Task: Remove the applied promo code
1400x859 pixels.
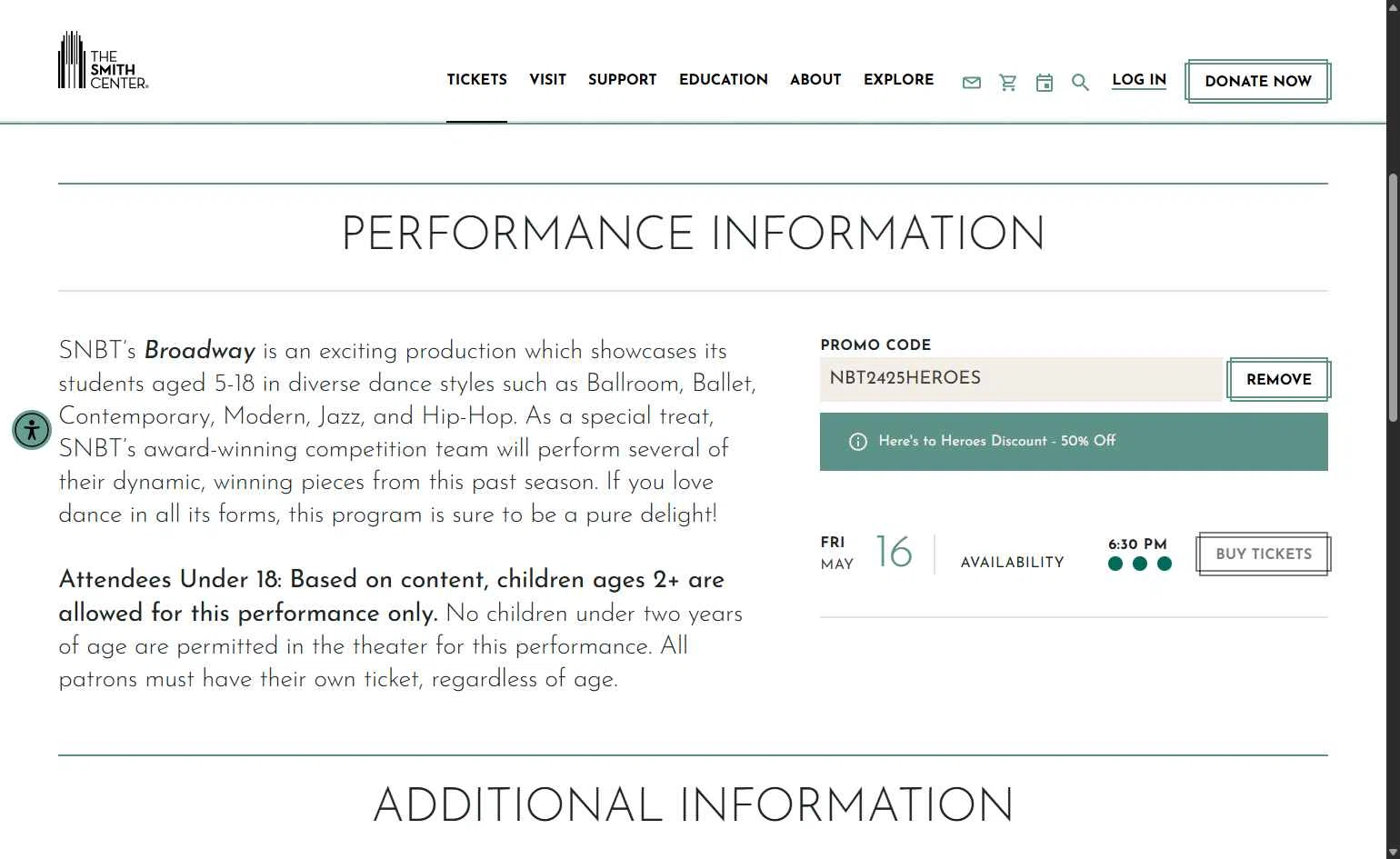Action: click(1278, 379)
